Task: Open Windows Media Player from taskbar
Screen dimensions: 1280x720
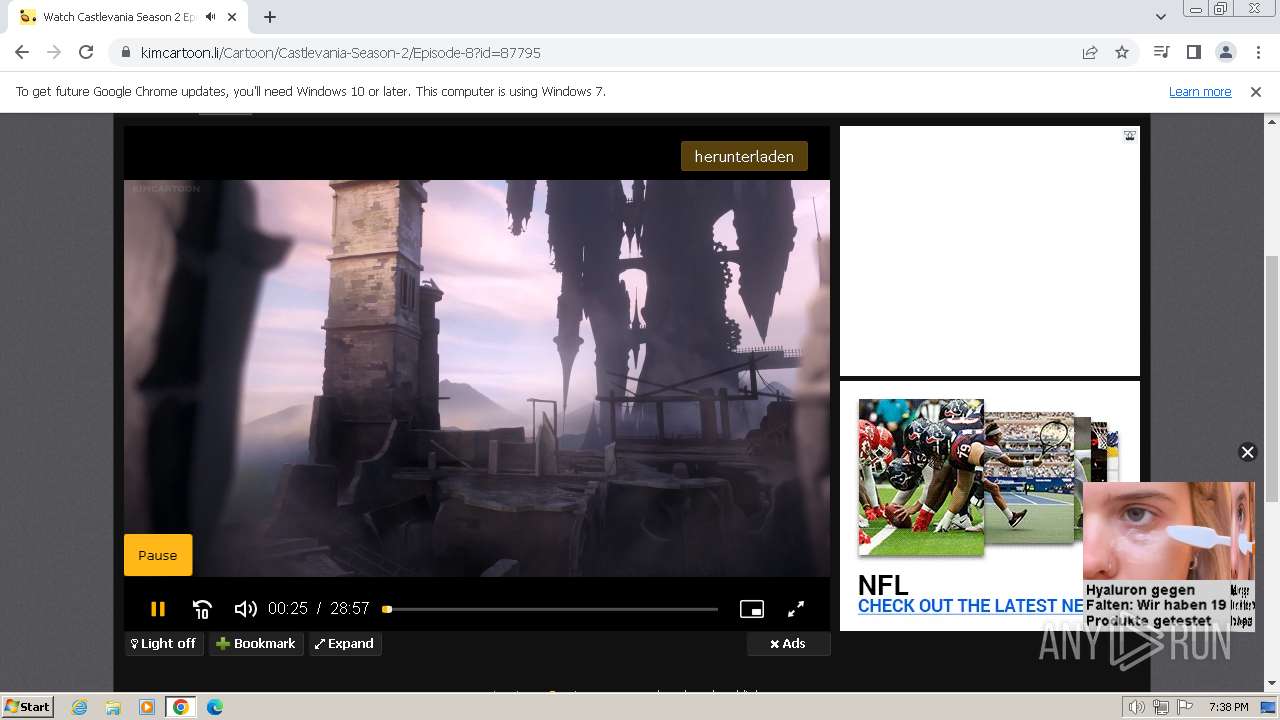Action: click(x=147, y=707)
